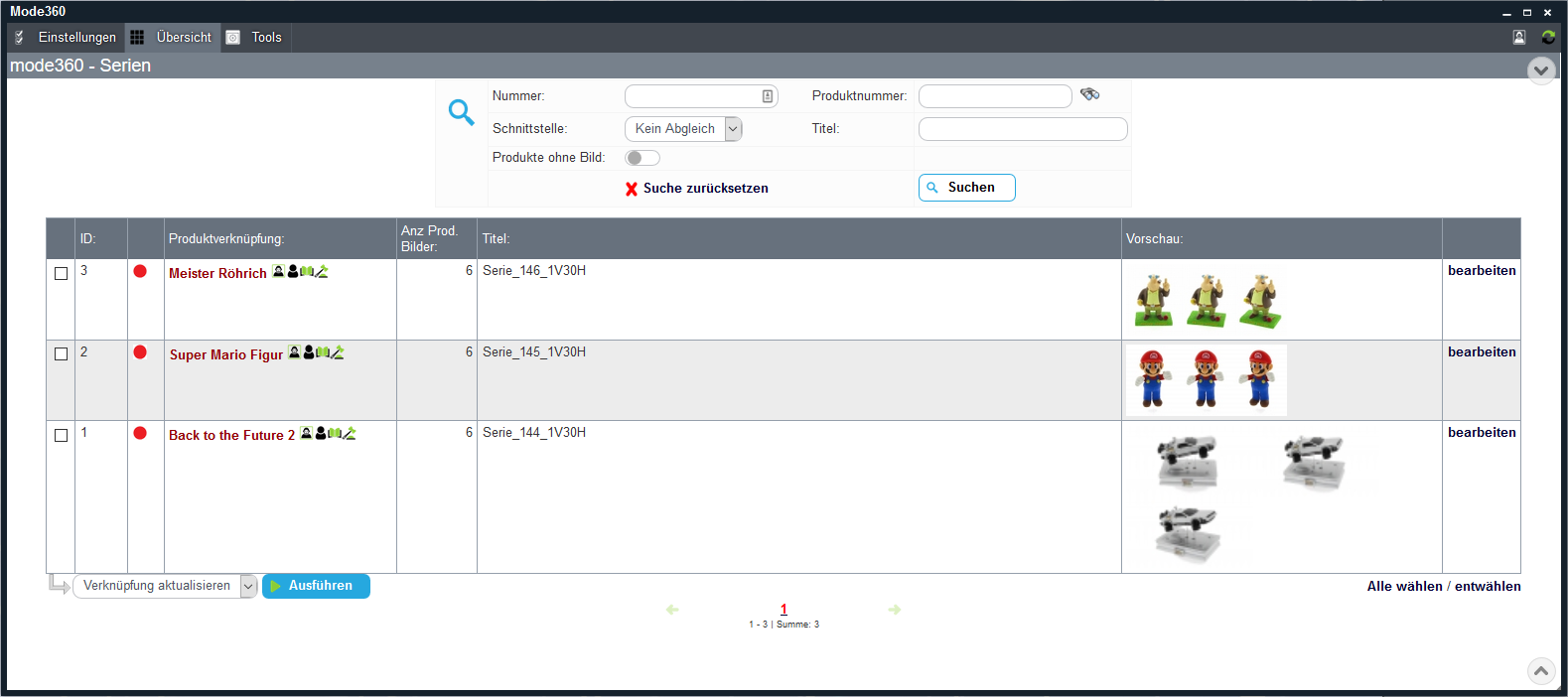Click bearbeiten for Serie_146_1V30H
This screenshot has height=697, width=1568.
[1482, 271]
